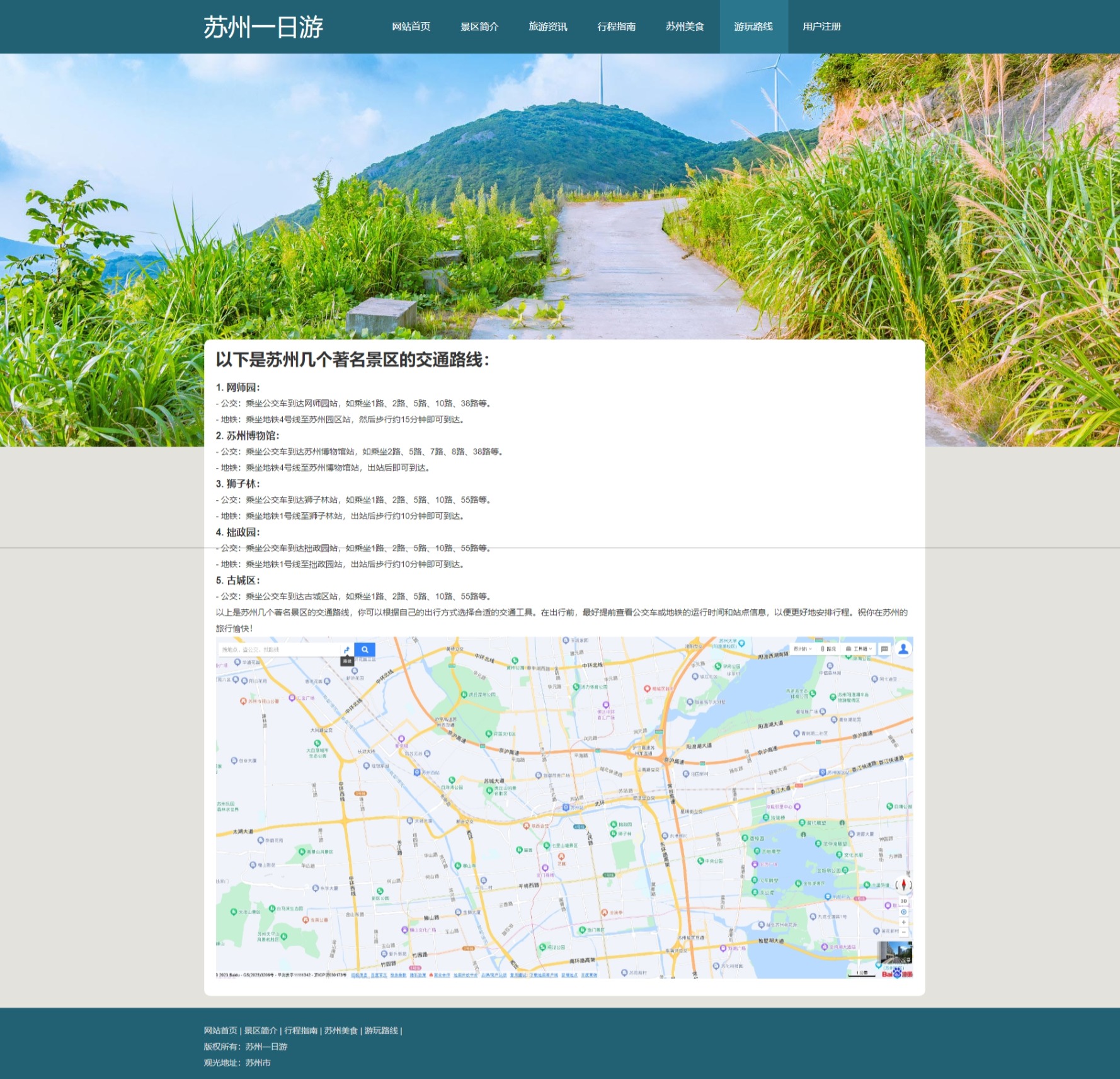The image size is (1120, 1079).
Task: Open the map feedback message icon
Action: pos(884,648)
